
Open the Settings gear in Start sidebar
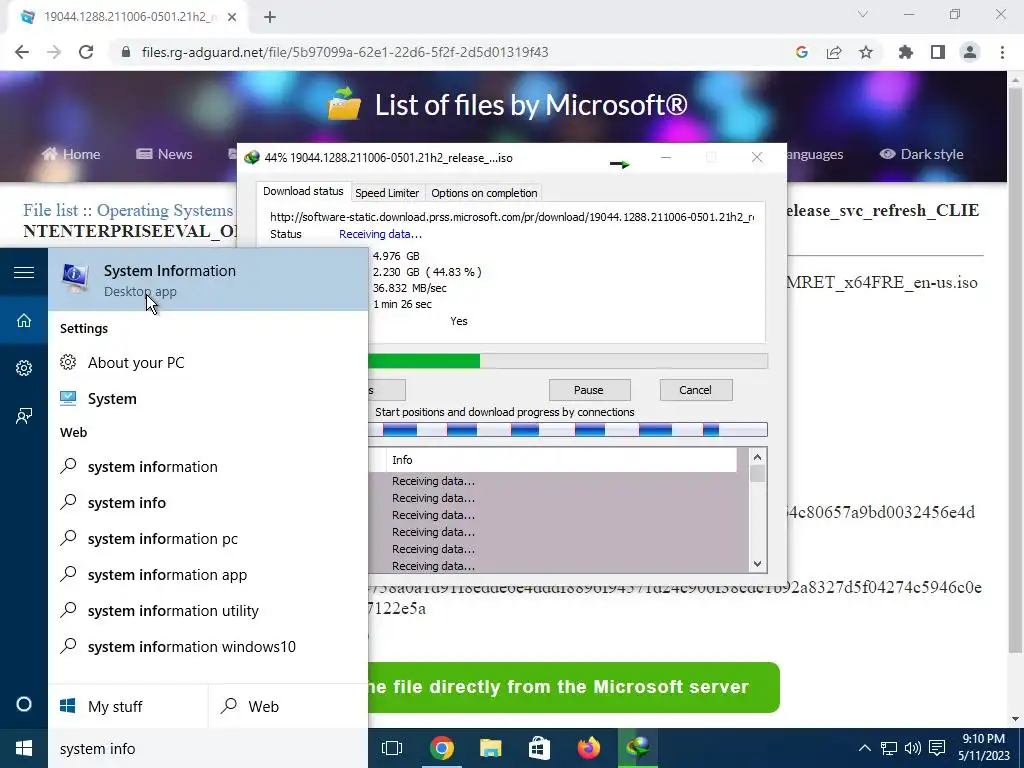pos(24,368)
